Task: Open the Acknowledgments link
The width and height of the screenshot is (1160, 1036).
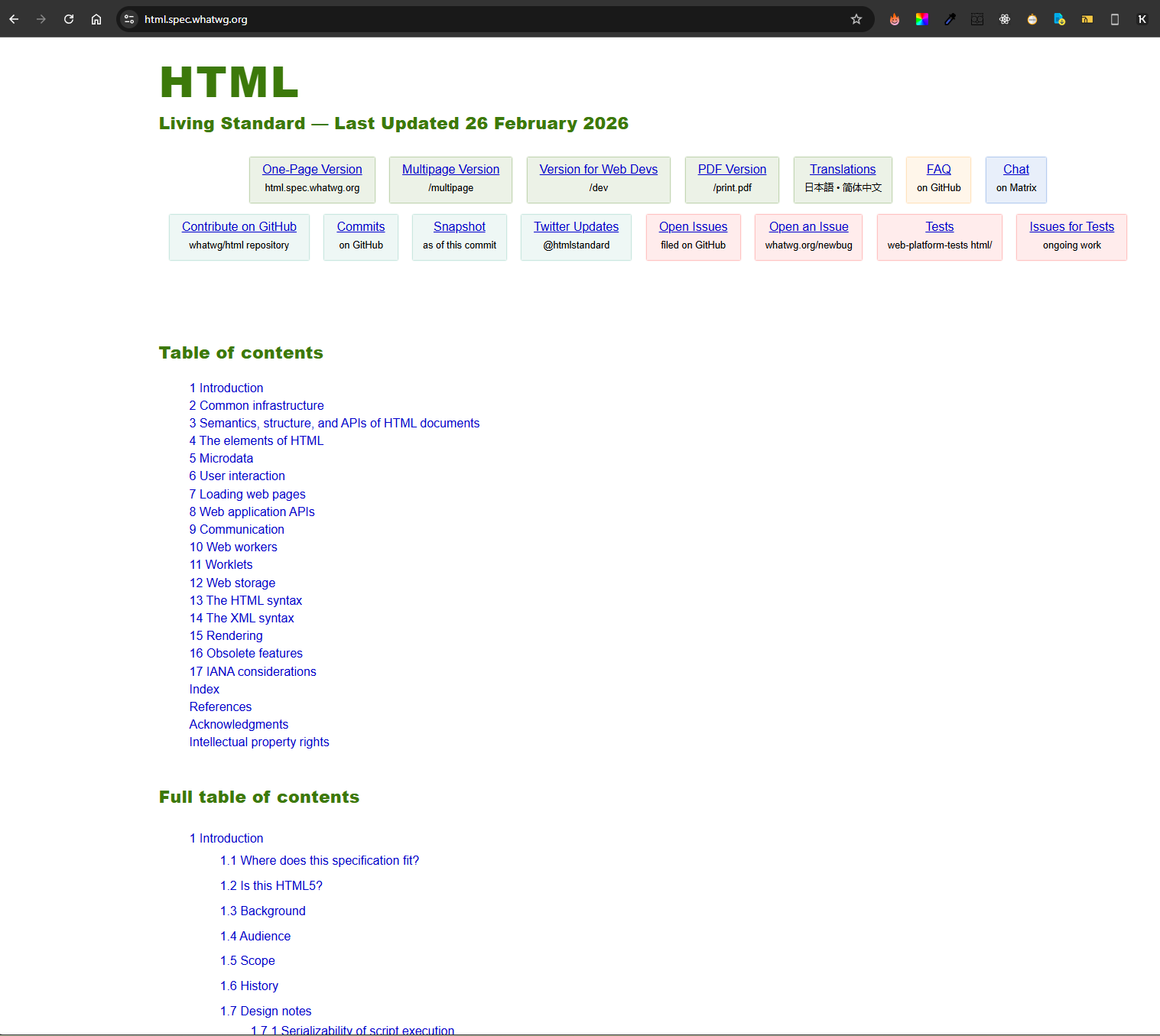Action: (239, 724)
